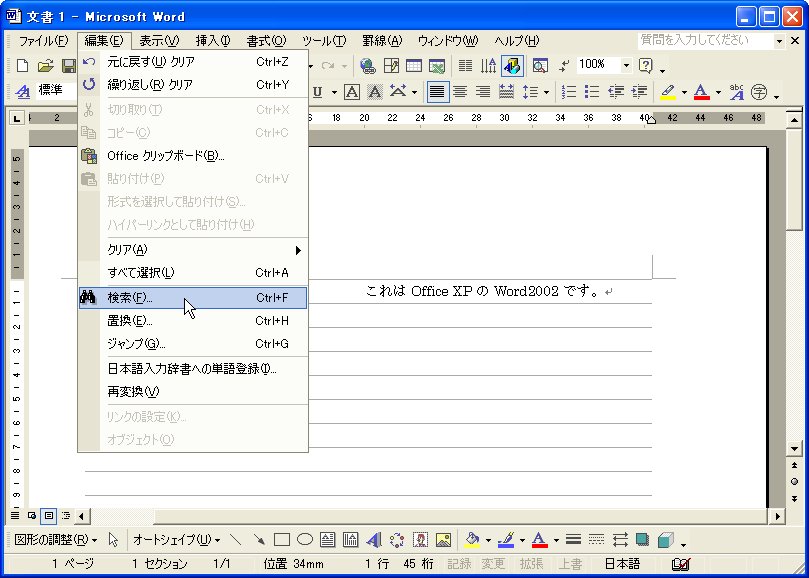
Task: Select the Oval drawing tool
Action: pyautogui.click(x=305, y=540)
